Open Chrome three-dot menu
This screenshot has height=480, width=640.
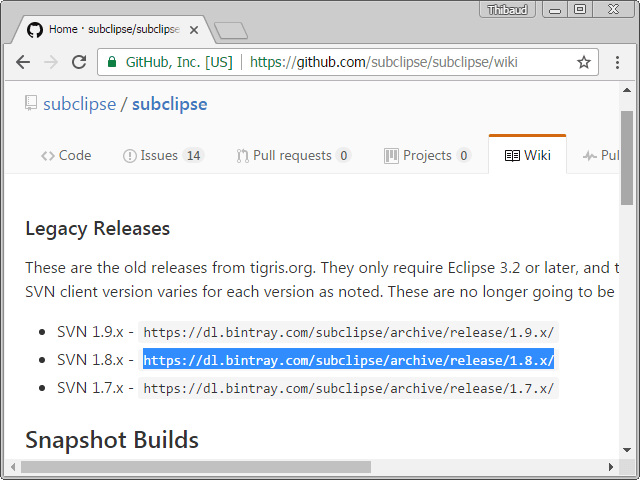pos(617,62)
